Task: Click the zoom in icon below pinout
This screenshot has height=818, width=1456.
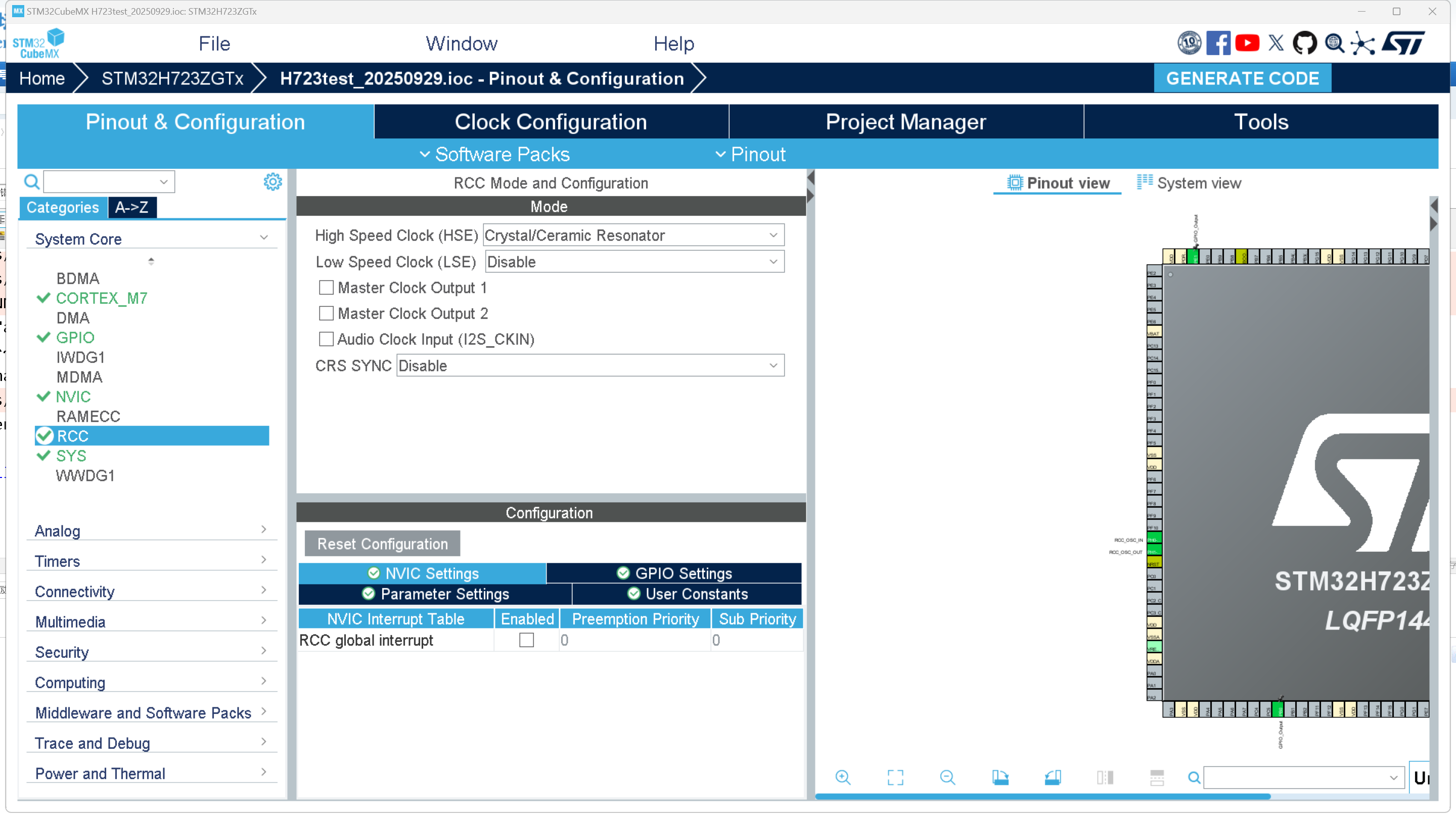Action: click(843, 777)
